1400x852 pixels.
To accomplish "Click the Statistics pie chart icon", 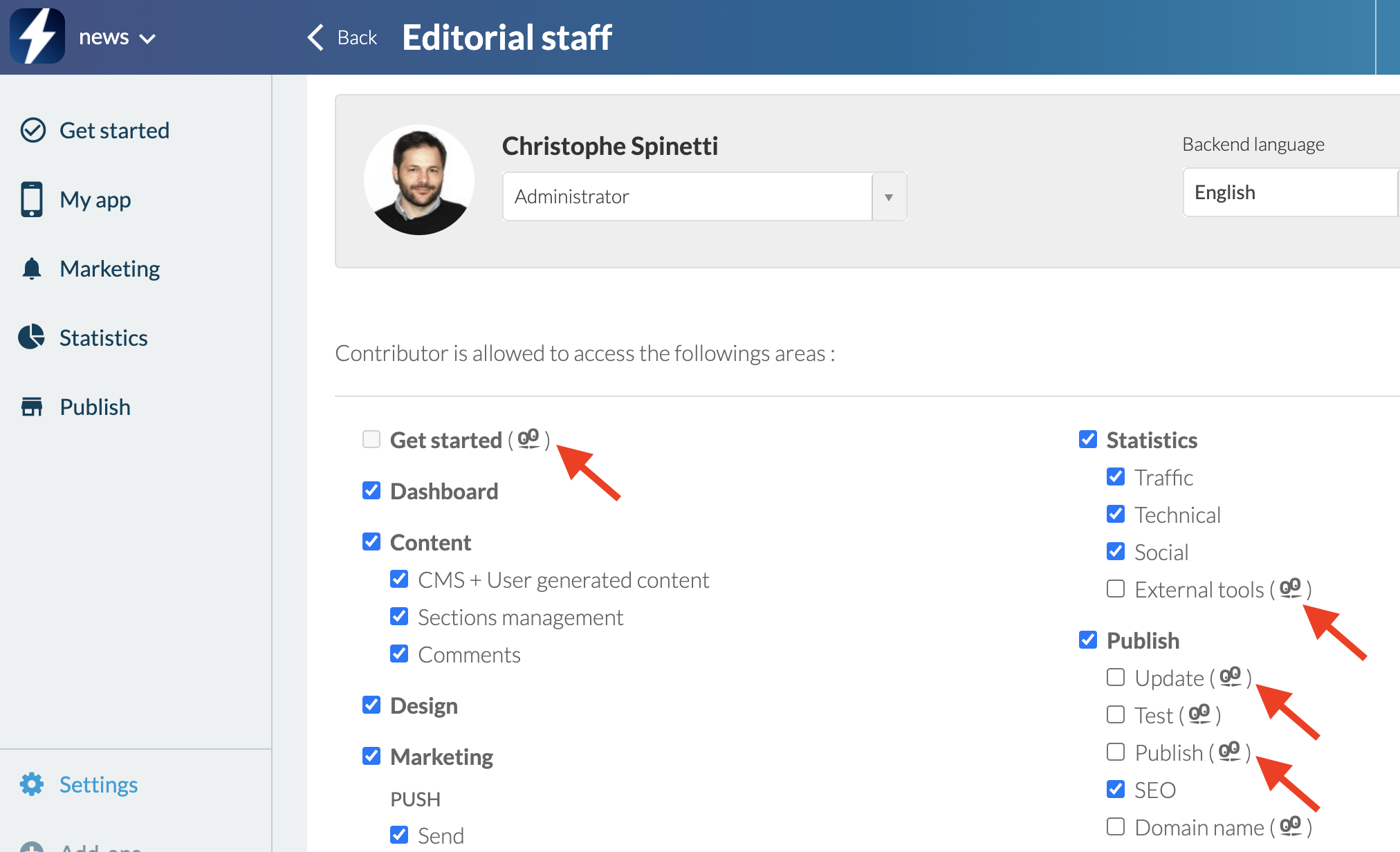I will (x=32, y=337).
